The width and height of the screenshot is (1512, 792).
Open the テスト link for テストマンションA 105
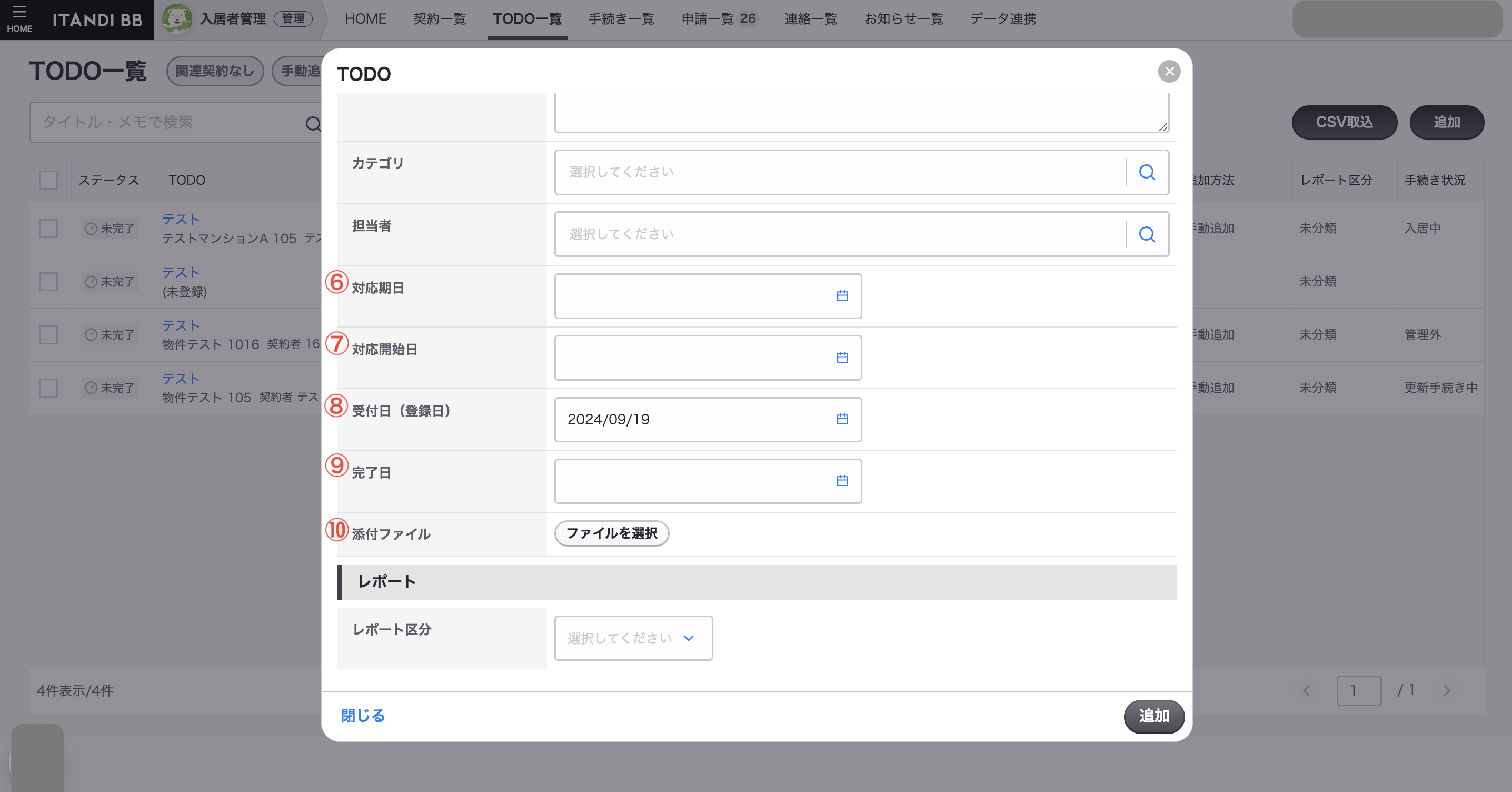point(181,219)
